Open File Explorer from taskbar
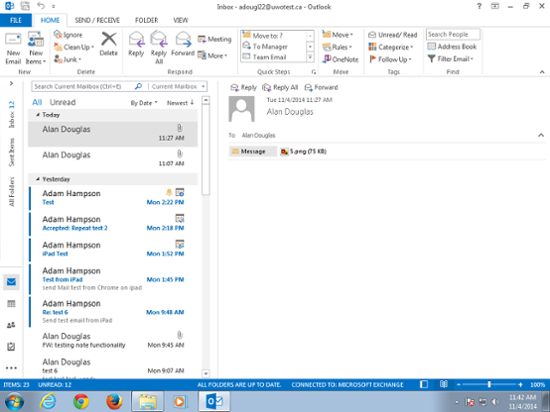 pyautogui.click(x=148, y=401)
